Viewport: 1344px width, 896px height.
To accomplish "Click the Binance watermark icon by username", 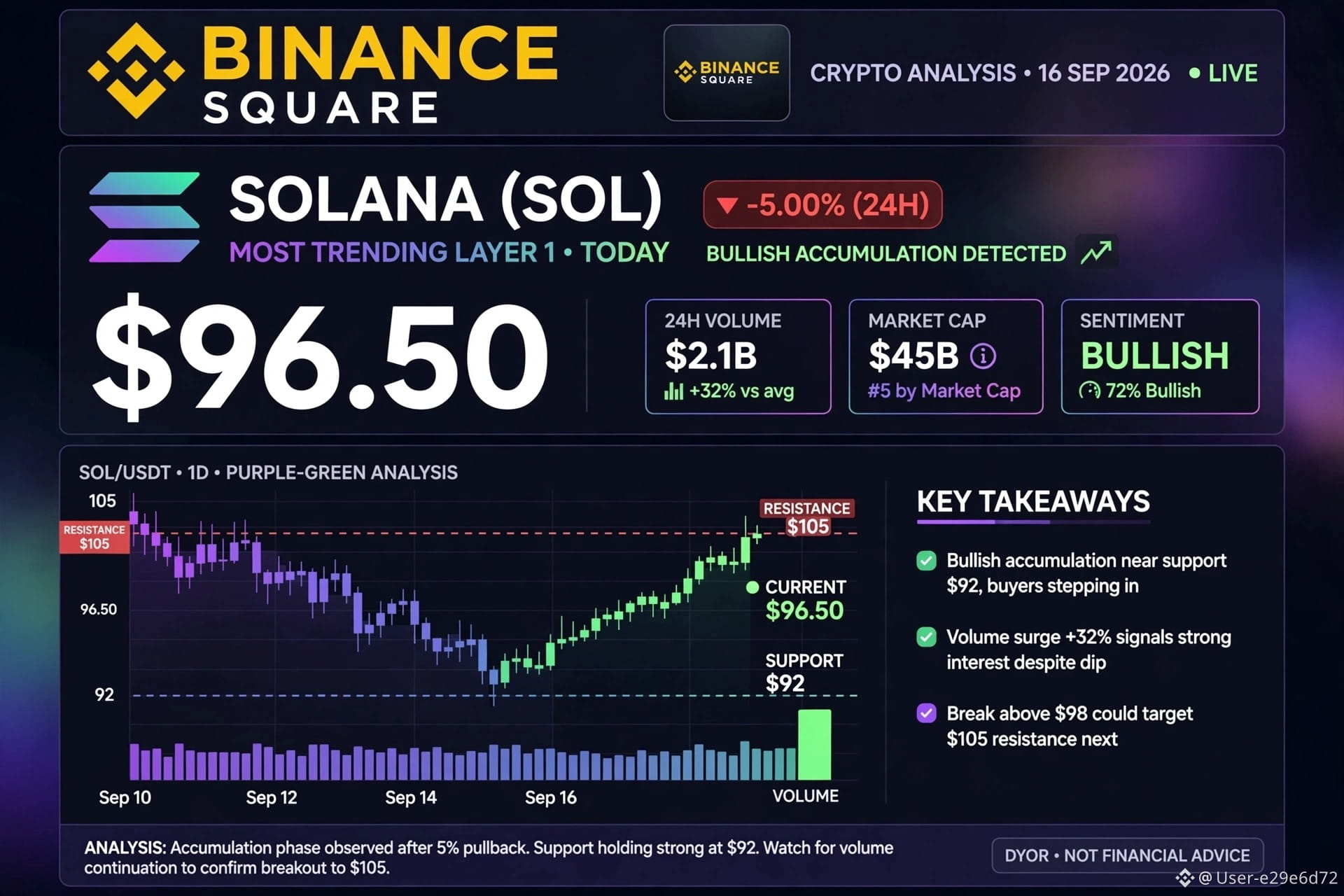I will [1184, 878].
